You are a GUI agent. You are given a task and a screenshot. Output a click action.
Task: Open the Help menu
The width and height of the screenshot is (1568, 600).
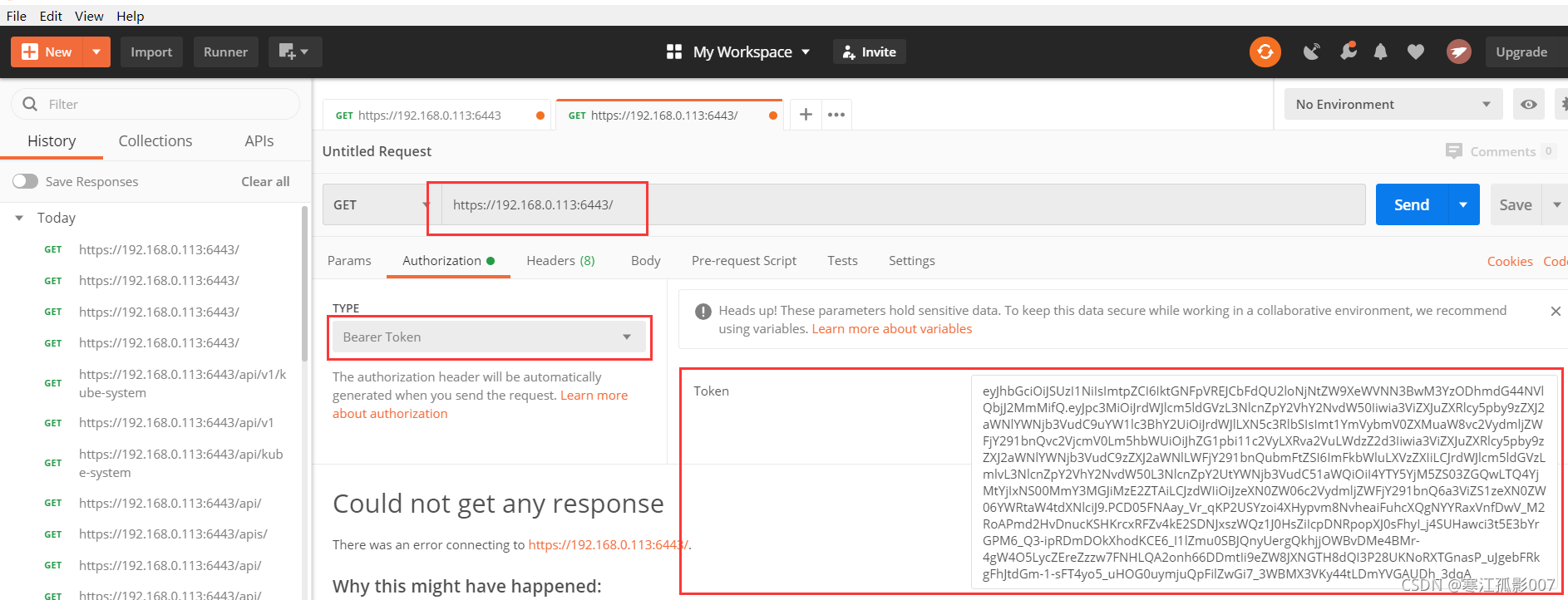pos(130,16)
